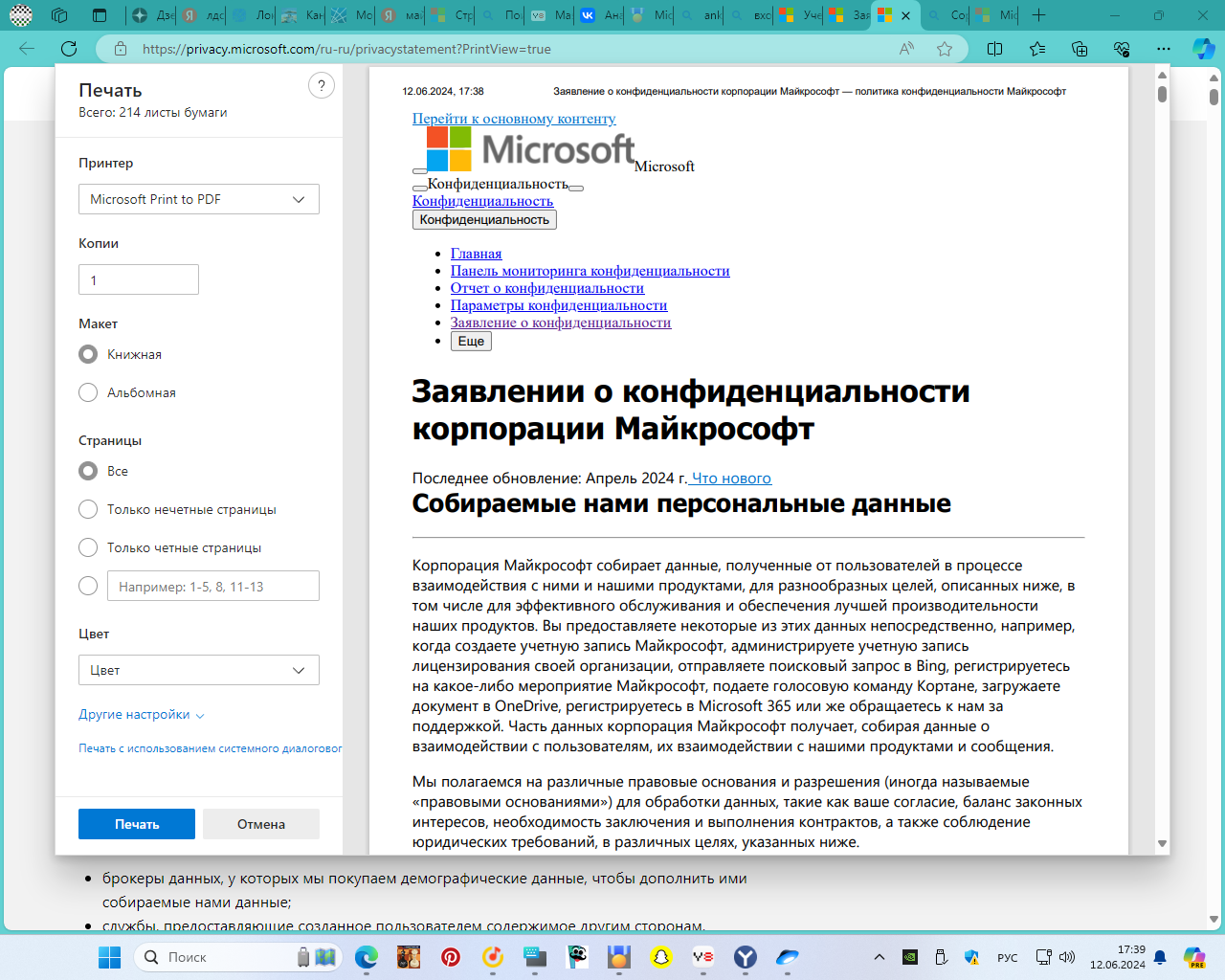
Task: Open the Принтер dropdown Microsoft Print to PDF
Action: click(x=199, y=199)
